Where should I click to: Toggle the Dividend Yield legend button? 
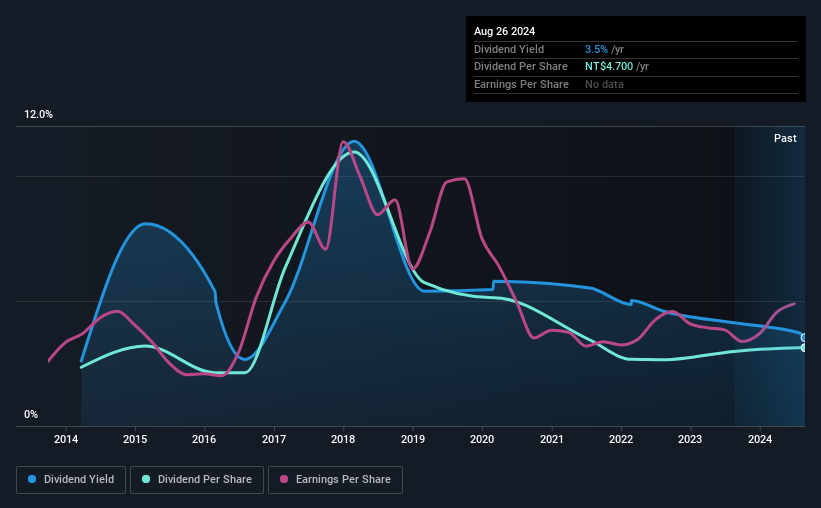pyautogui.click(x=71, y=480)
